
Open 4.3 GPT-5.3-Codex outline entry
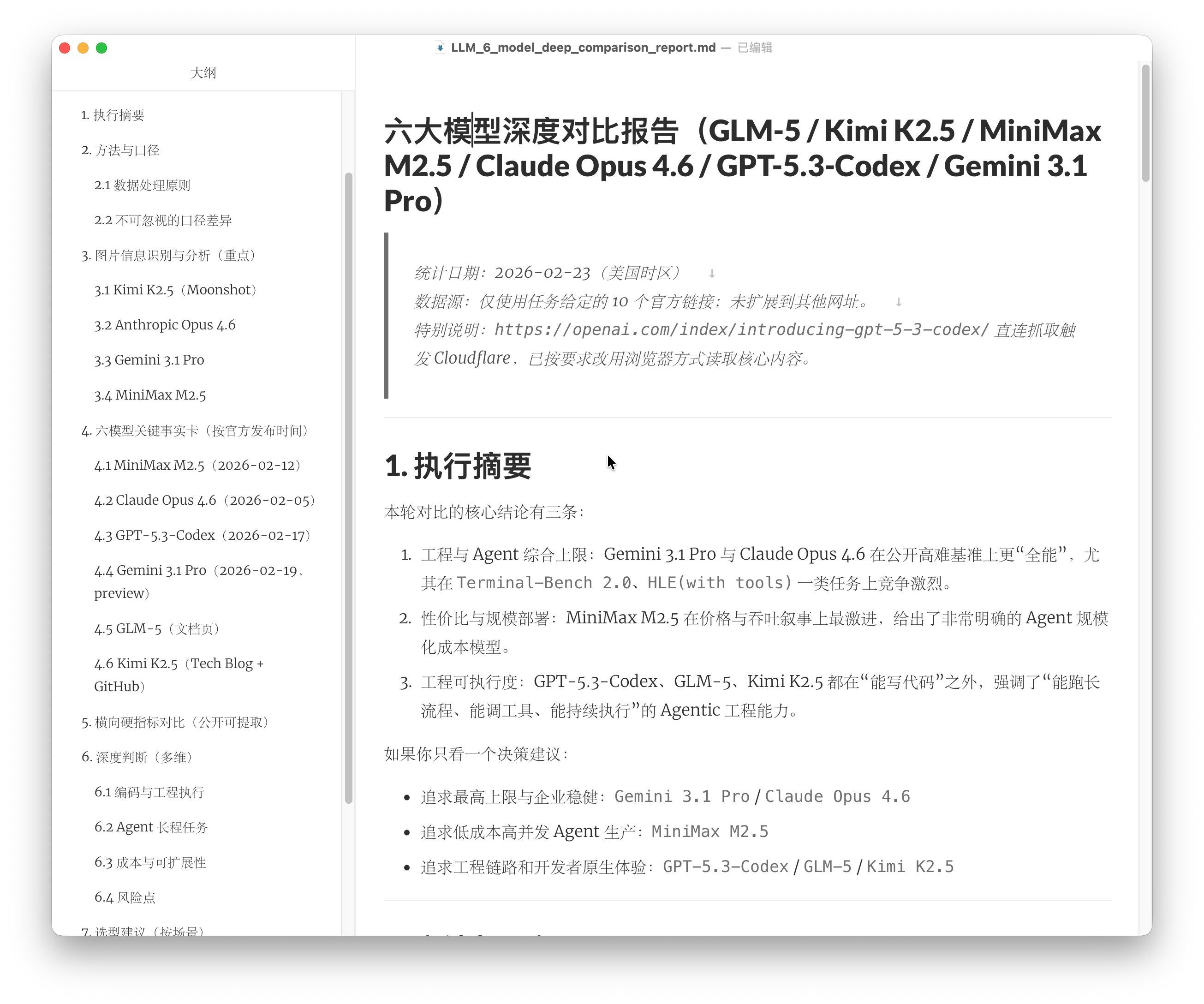click(203, 535)
